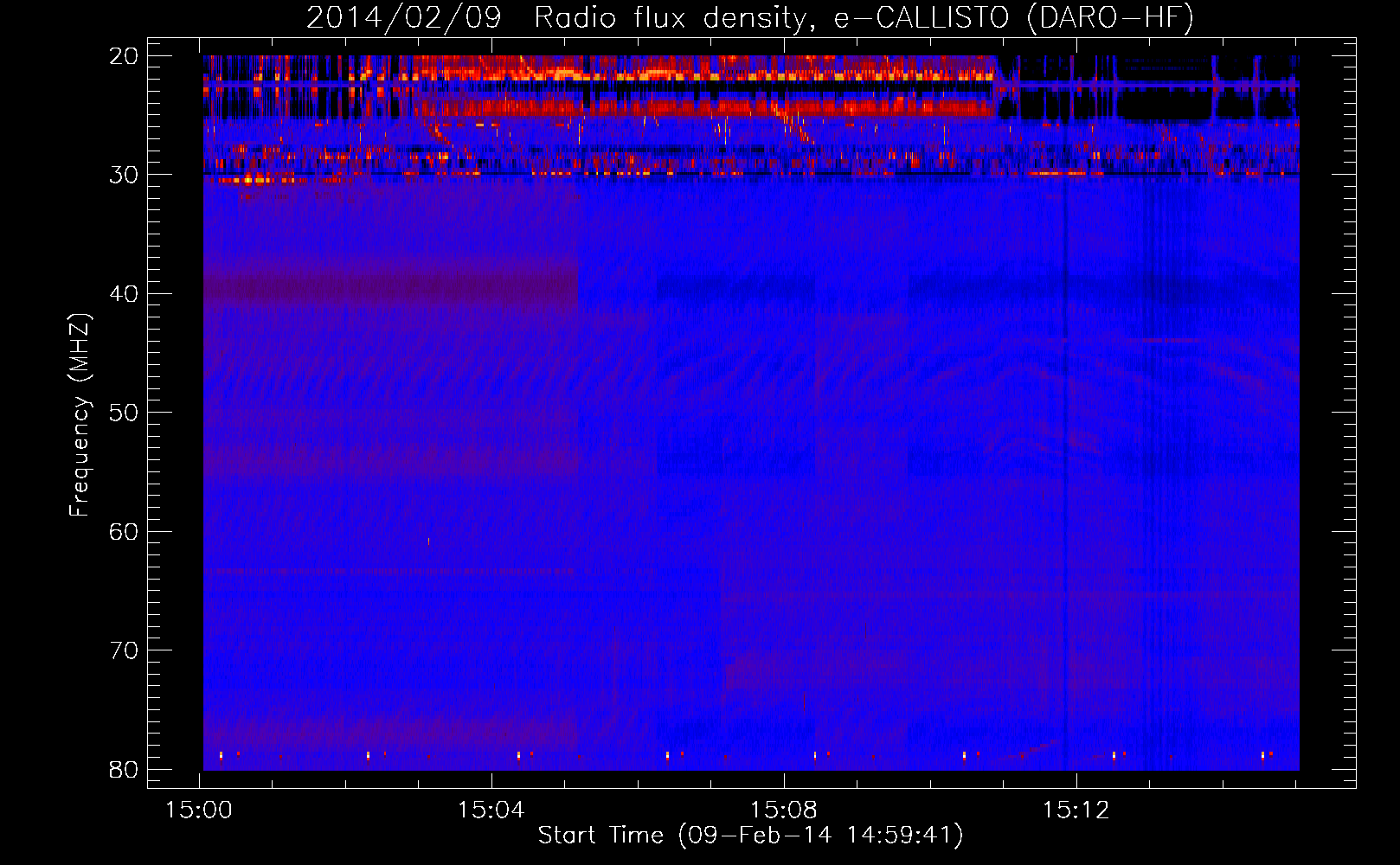Click the 15:08 time tick label
The width and height of the screenshot is (1400, 865).
pyautogui.click(x=784, y=811)
